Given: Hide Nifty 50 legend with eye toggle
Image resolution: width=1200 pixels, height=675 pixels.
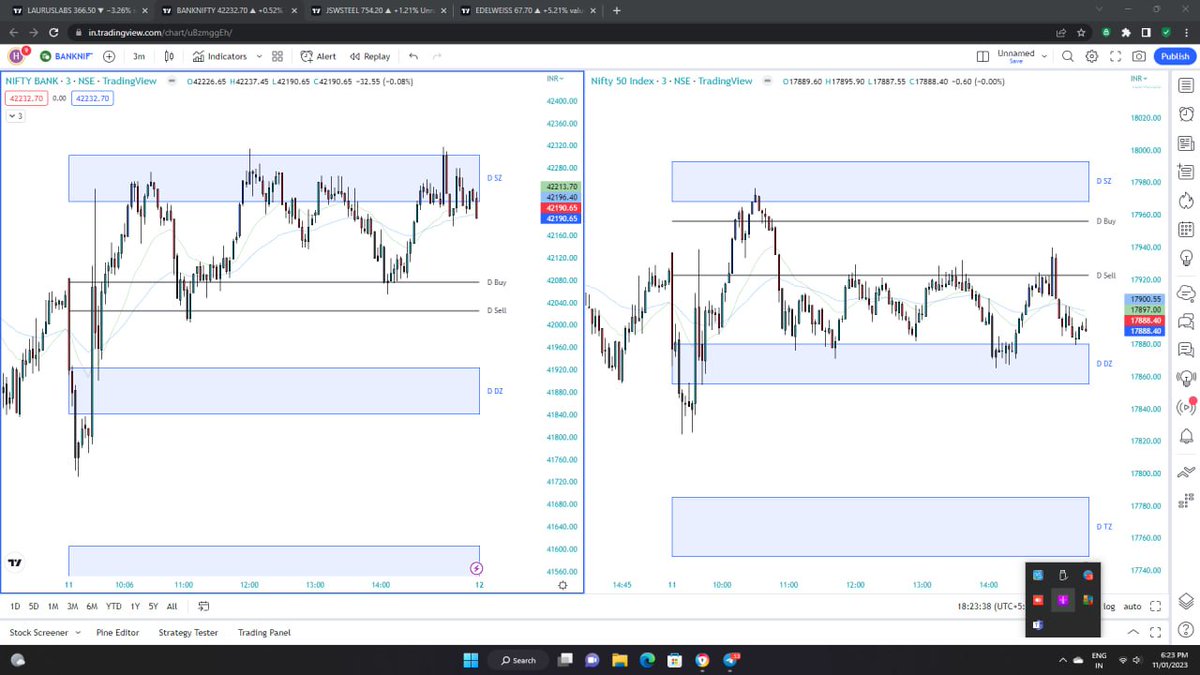Looking at the screenshot, I should [765, 81].
